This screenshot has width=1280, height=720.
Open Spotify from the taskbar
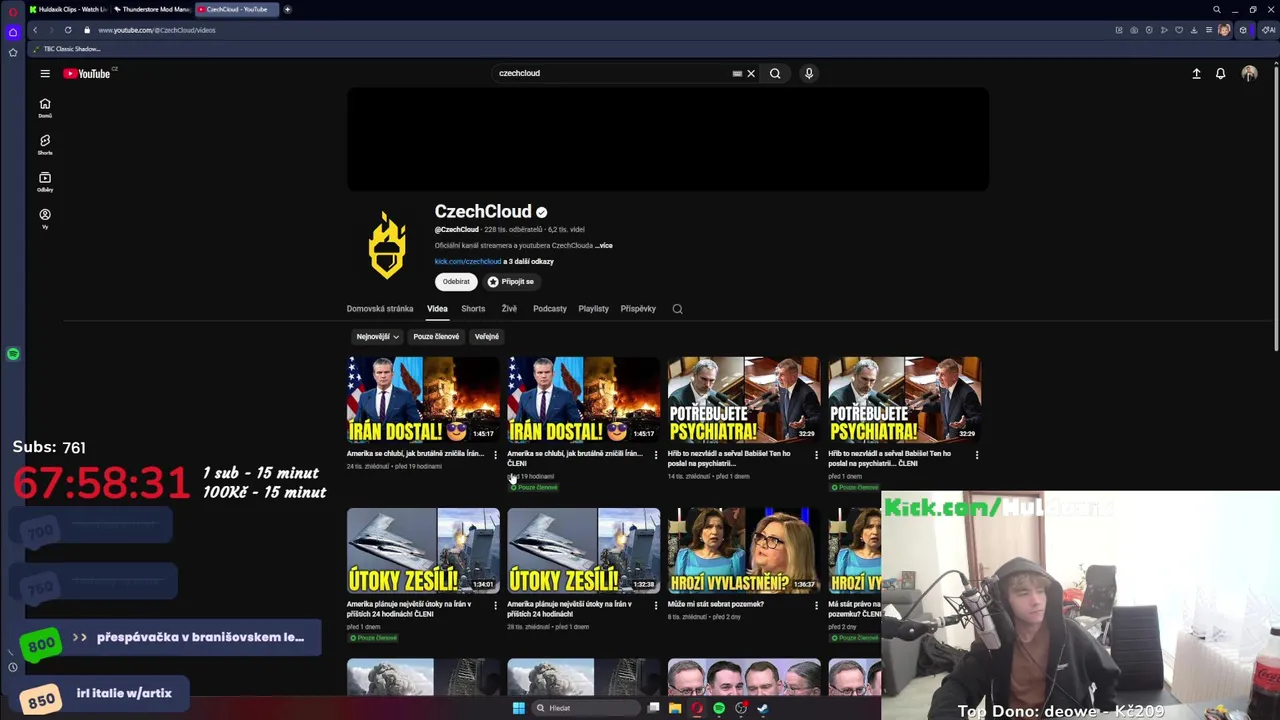(719, 708)
